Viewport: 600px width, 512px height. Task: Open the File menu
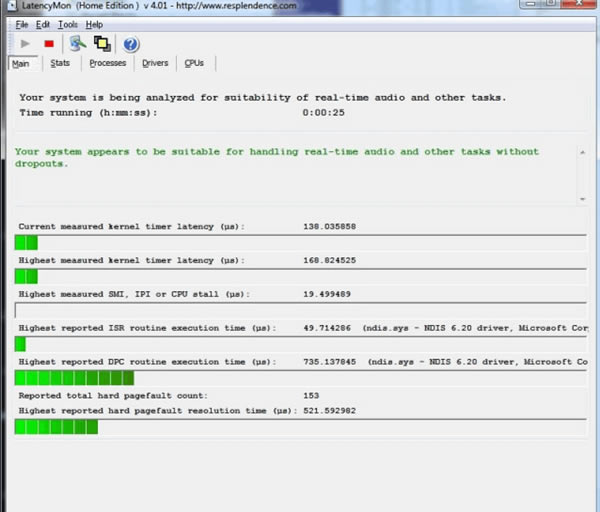point(21,24)
